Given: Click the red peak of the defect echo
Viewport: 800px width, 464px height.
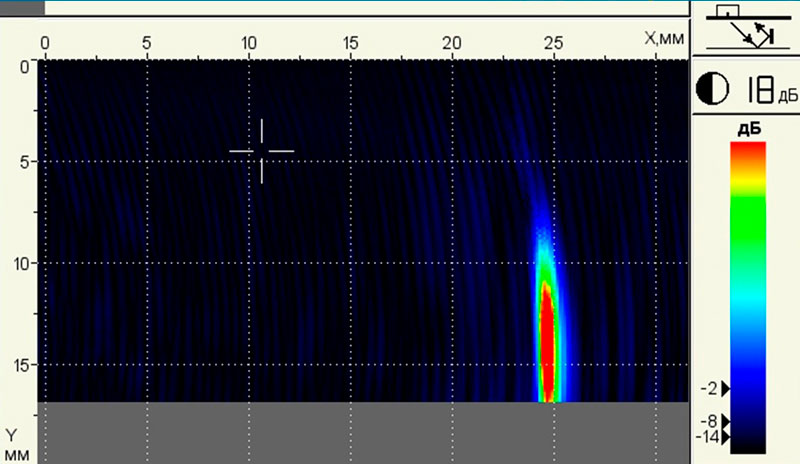Looking at the screenshot, I should (548, 350).
